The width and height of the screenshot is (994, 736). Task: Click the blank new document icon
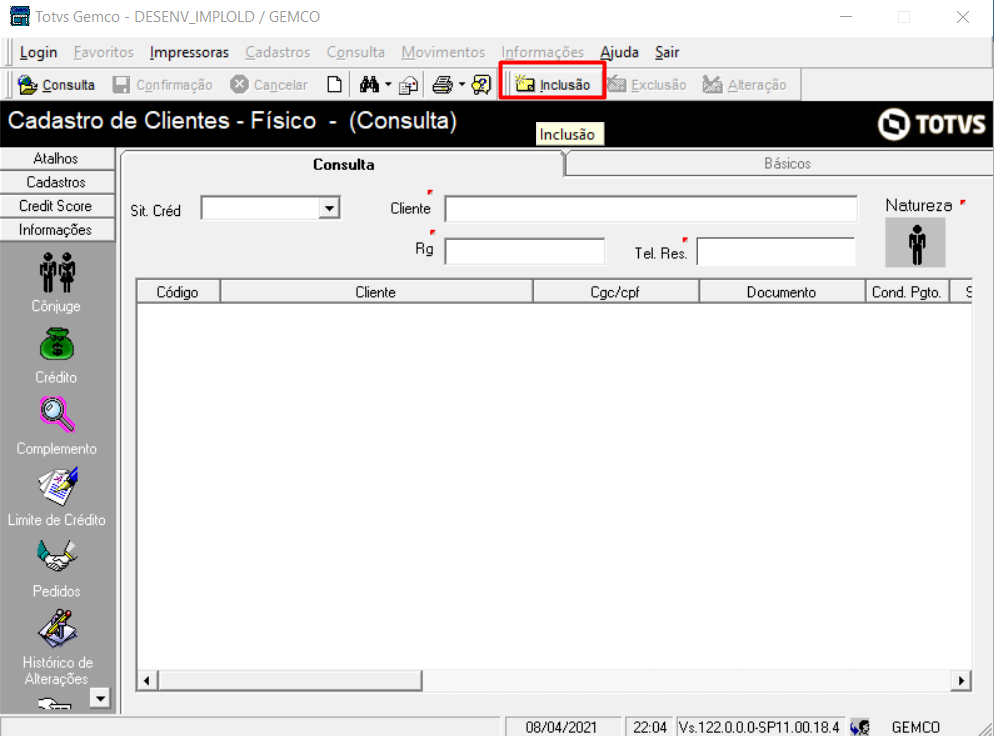(334, 84)
